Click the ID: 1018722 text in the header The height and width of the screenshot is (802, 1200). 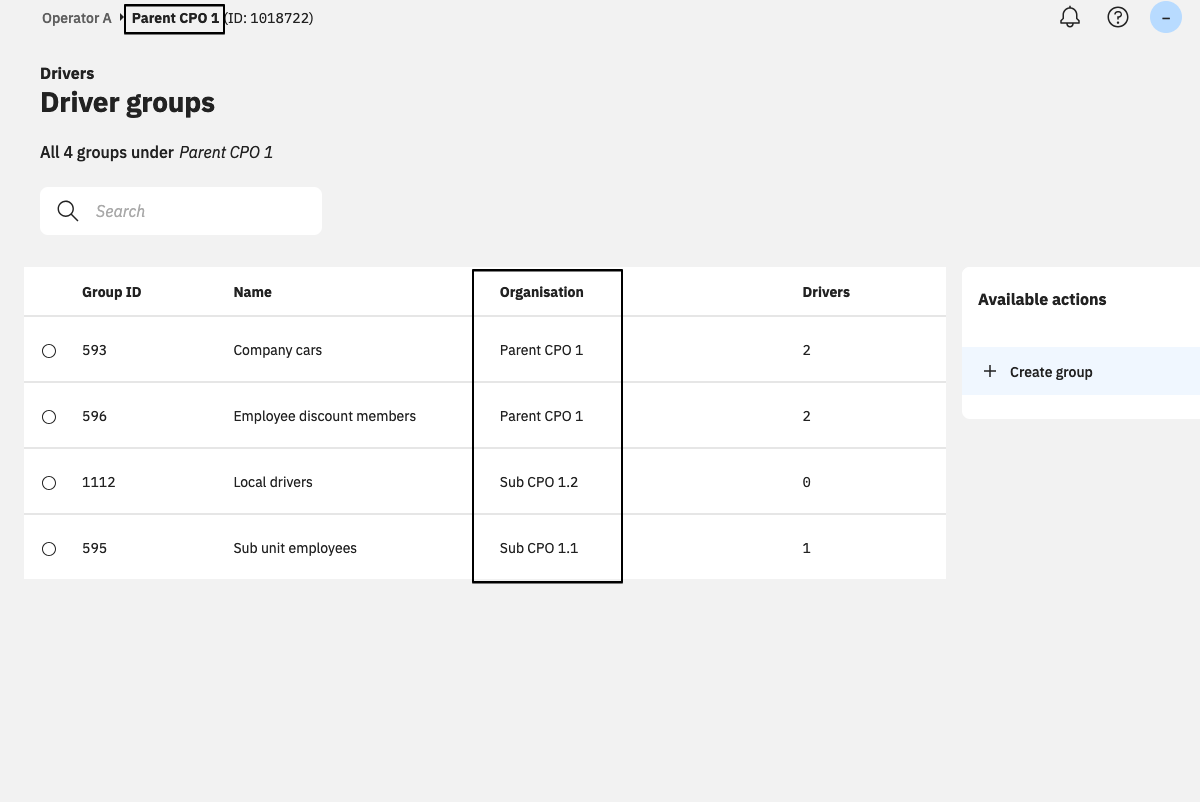pos(269,18)
